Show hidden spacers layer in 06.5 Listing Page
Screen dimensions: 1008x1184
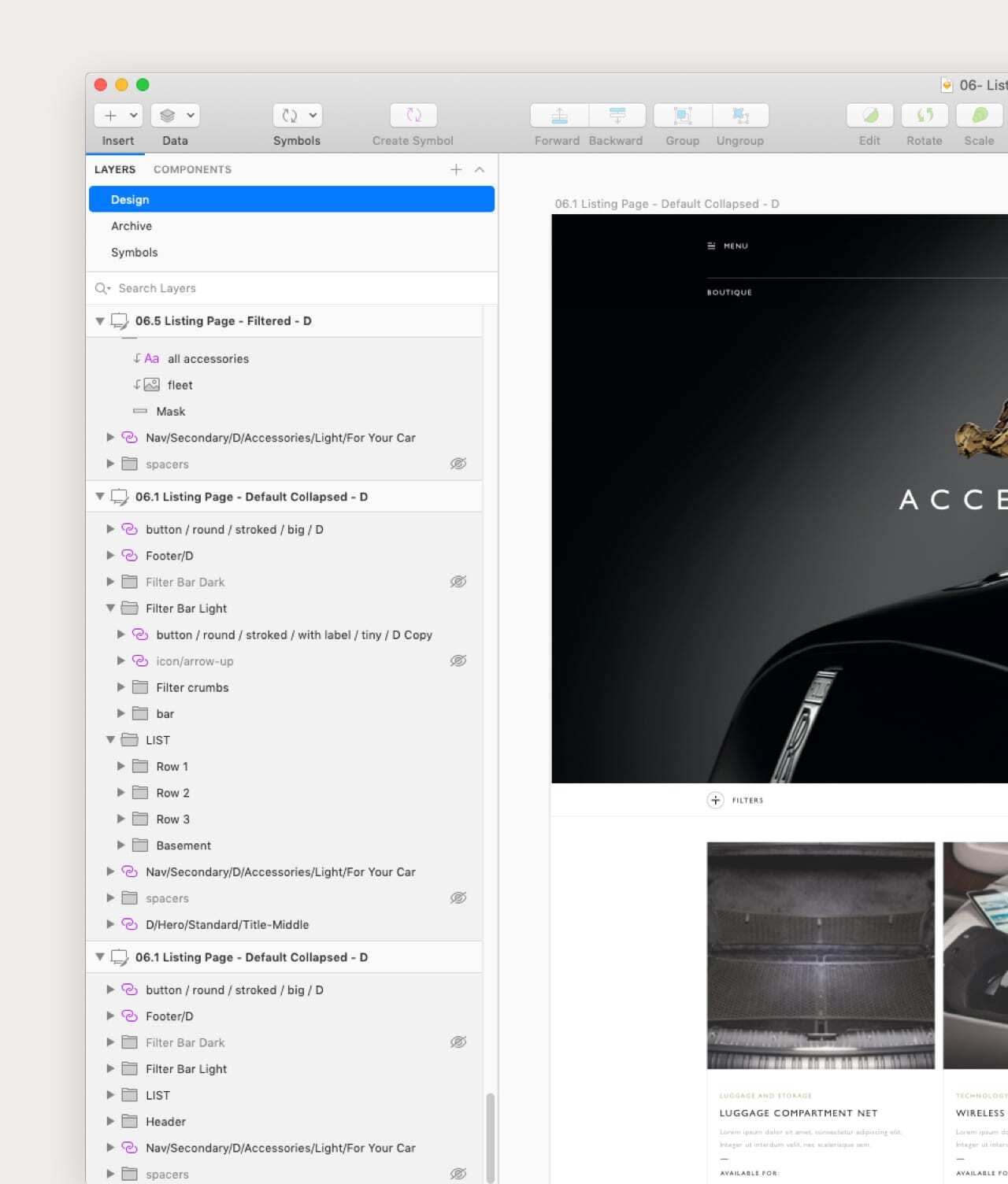tap(458, 464)
